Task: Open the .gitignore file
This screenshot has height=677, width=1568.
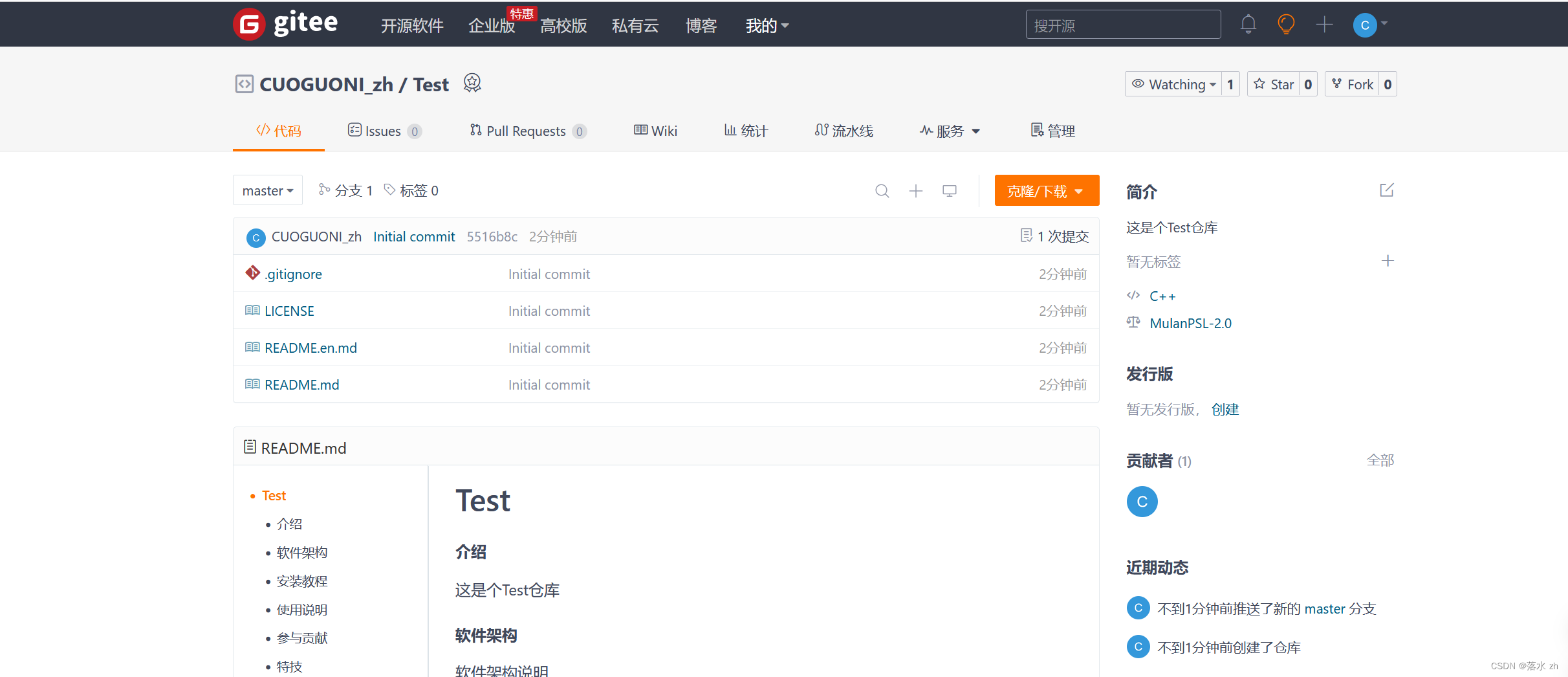Action: point(293,274)
